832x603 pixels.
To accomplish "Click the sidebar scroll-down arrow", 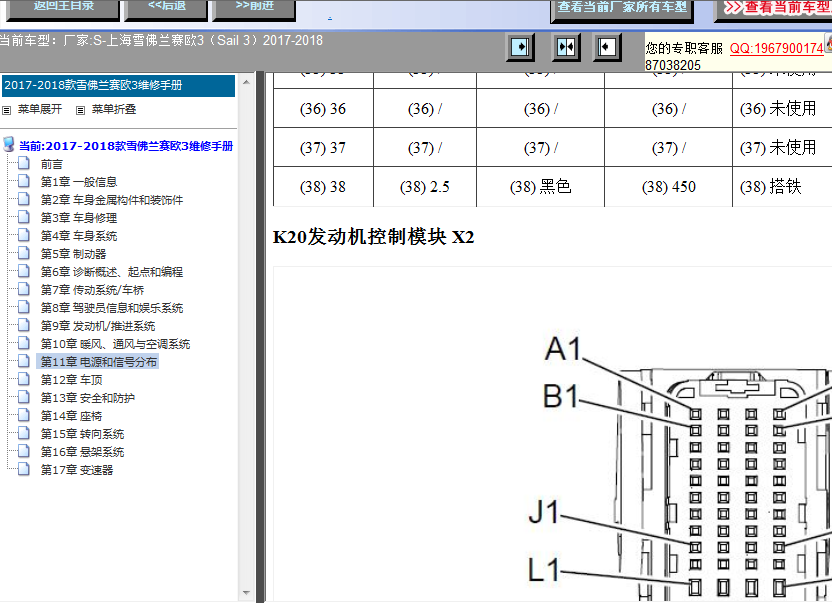I will click(x=246, y=592).
